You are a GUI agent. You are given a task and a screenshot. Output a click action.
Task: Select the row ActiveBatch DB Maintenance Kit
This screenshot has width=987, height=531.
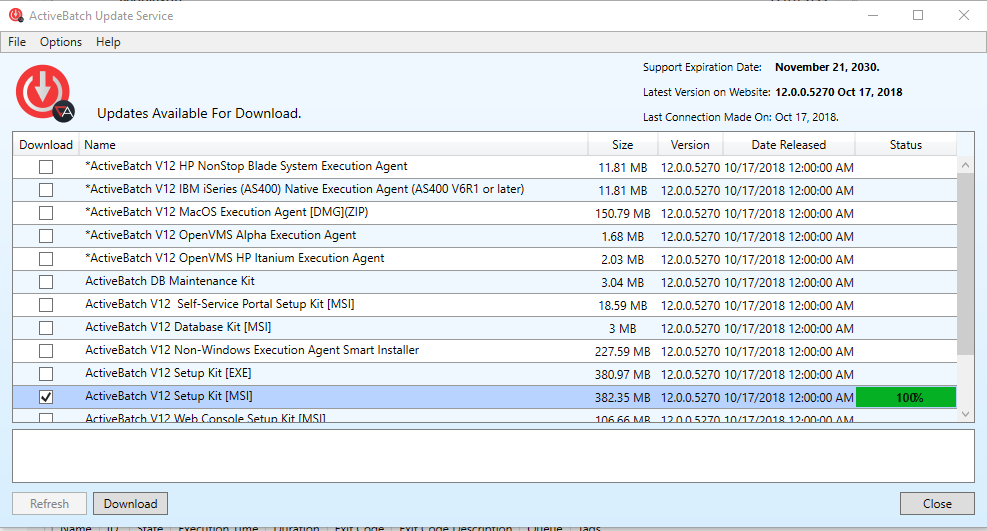[x=484, y=282]
